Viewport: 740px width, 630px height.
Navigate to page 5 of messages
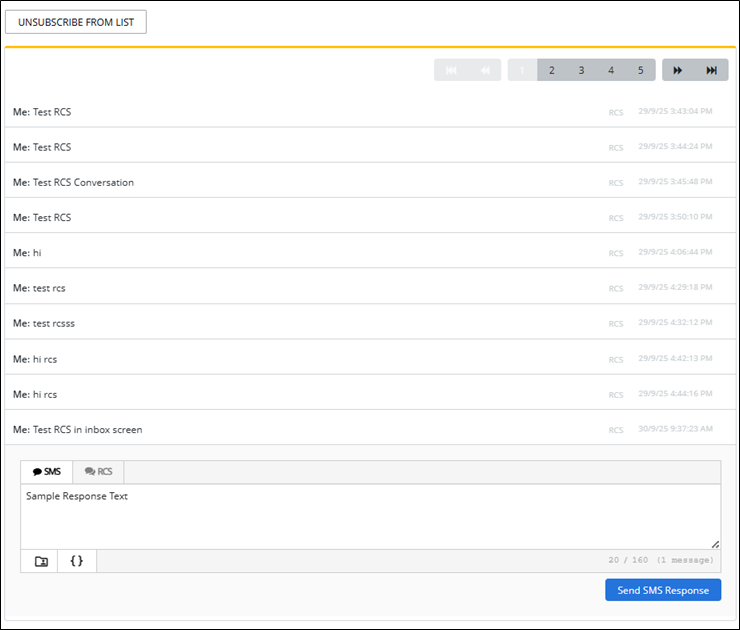click(640, 70)
